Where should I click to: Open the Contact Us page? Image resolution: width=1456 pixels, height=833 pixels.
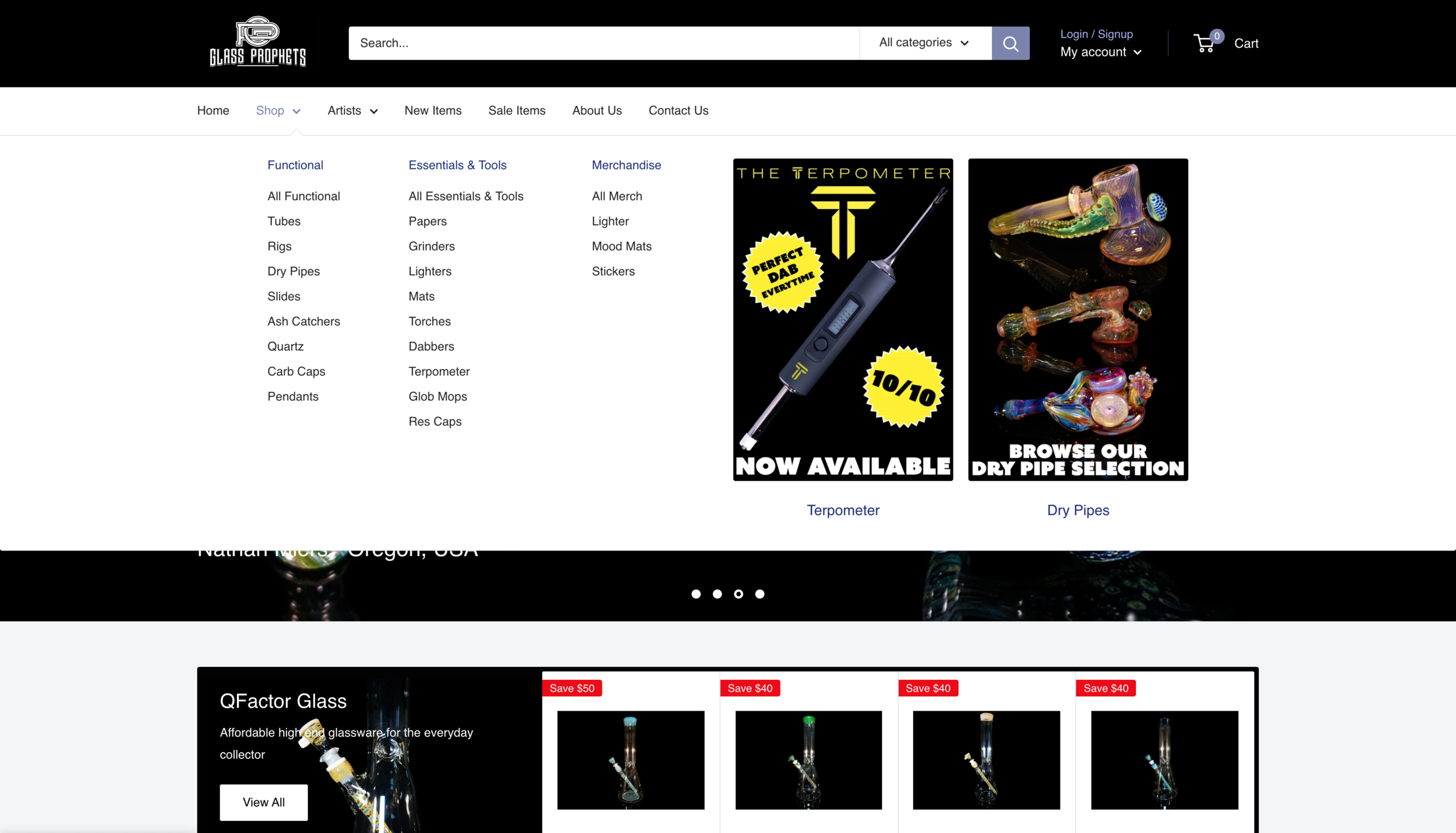[678, 111]
